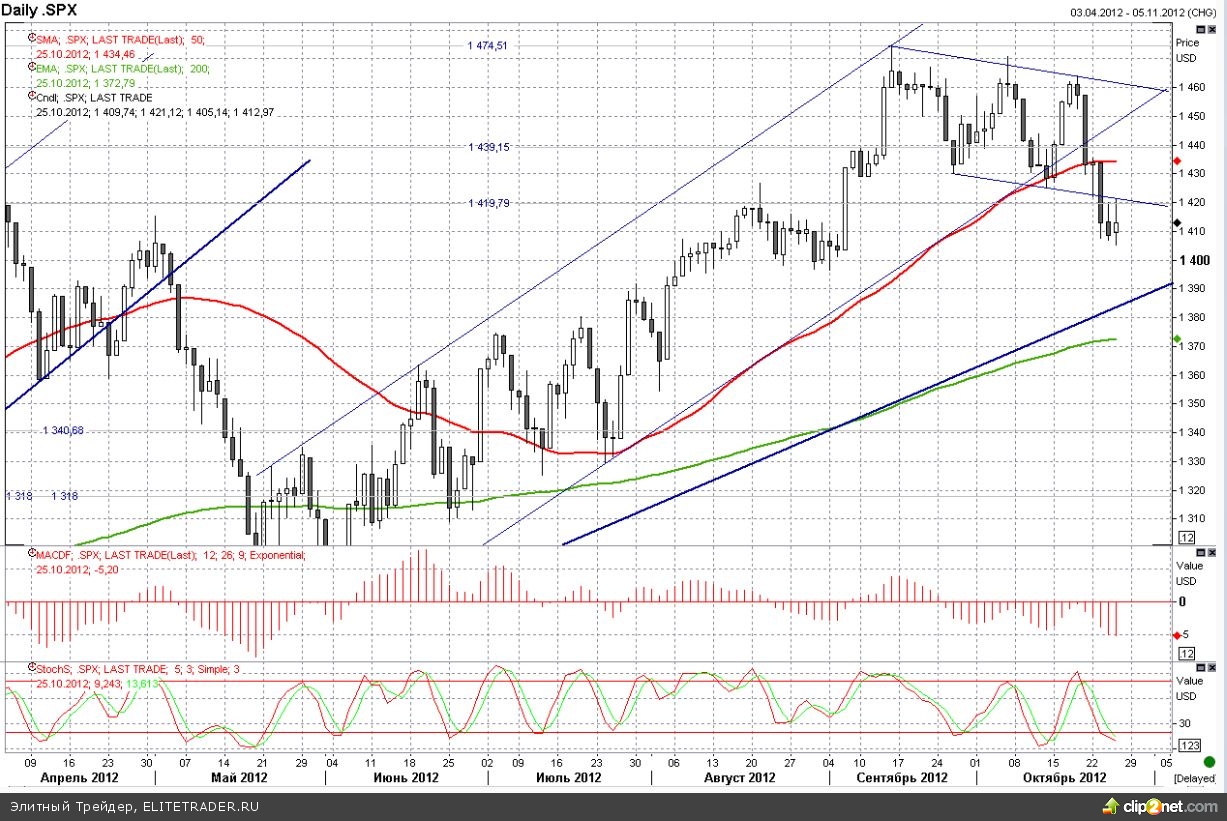Click the clock icon beside the Cndl legend
Screen dimensions: 1227x821
click(x=32, y=96)
